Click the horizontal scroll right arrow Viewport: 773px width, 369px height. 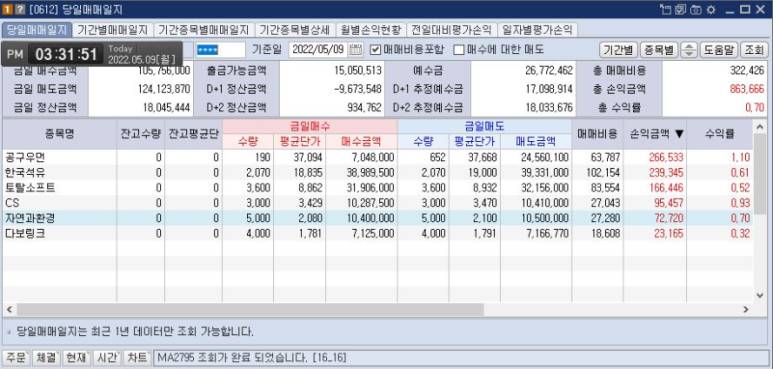pos(746,309)
